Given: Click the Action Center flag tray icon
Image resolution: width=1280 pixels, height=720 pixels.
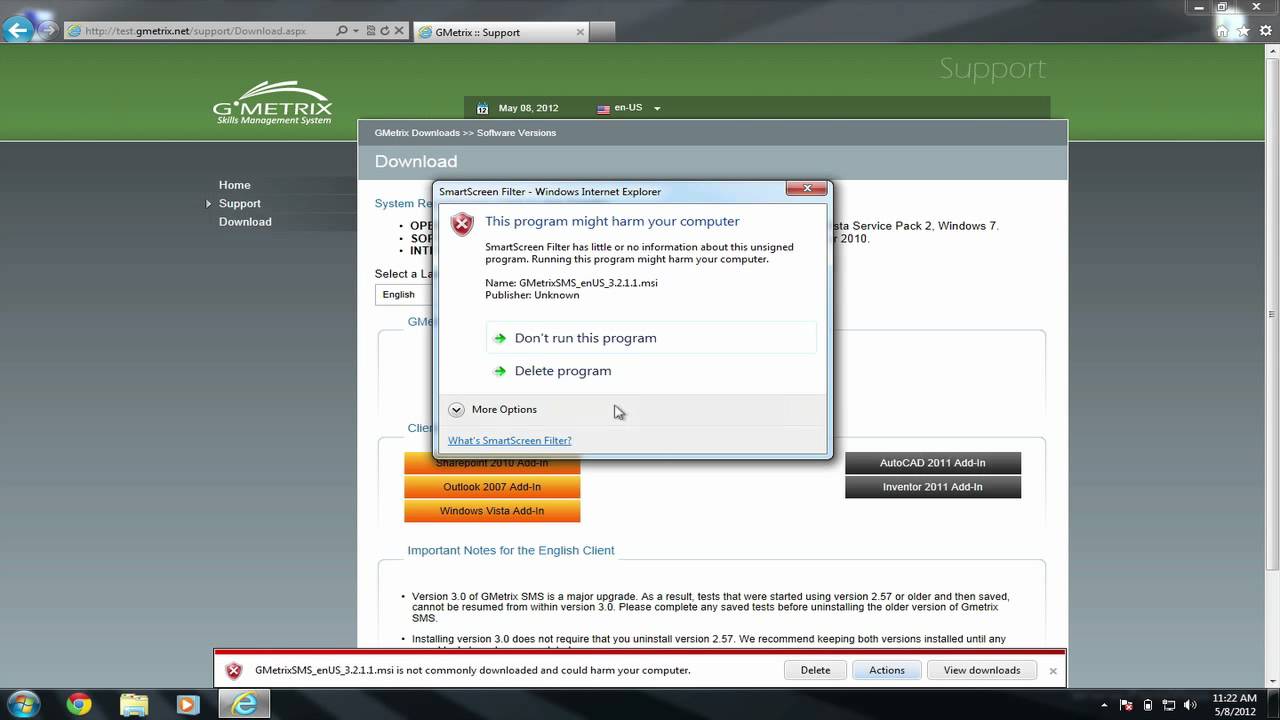Looking at the screenshot, I should click(1127, 705).
